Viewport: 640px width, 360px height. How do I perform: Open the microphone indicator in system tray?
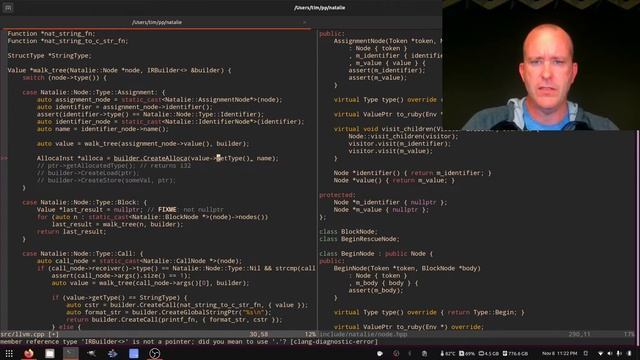pyautogui.click(x=620, y=353)
